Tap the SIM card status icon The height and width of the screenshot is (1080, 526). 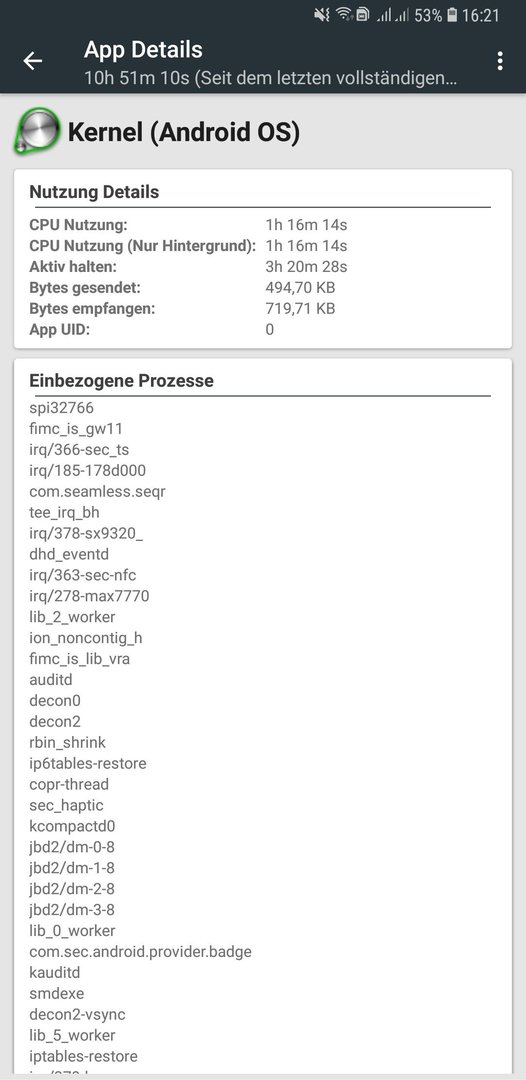pyautogui.click(x=362, y=15)
